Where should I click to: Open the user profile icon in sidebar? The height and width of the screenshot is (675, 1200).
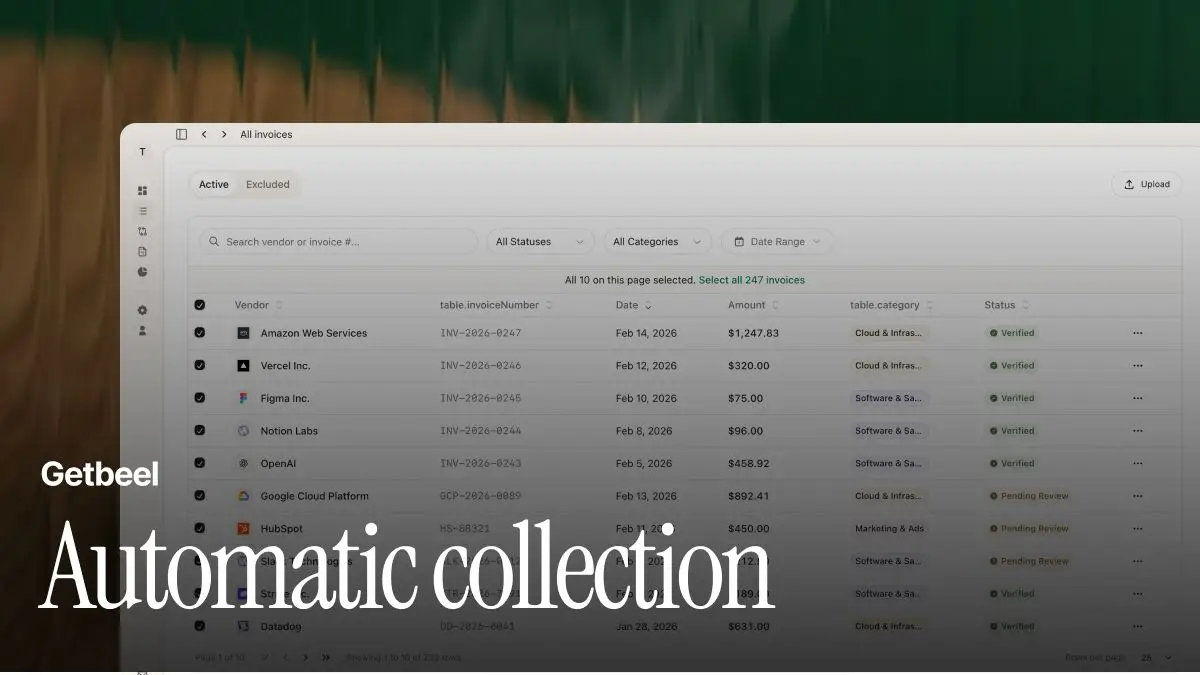point(142,330)
